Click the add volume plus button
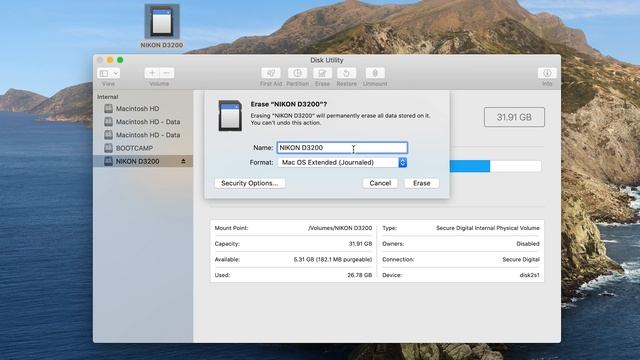640x360 pixels. (x=152, y=73)
